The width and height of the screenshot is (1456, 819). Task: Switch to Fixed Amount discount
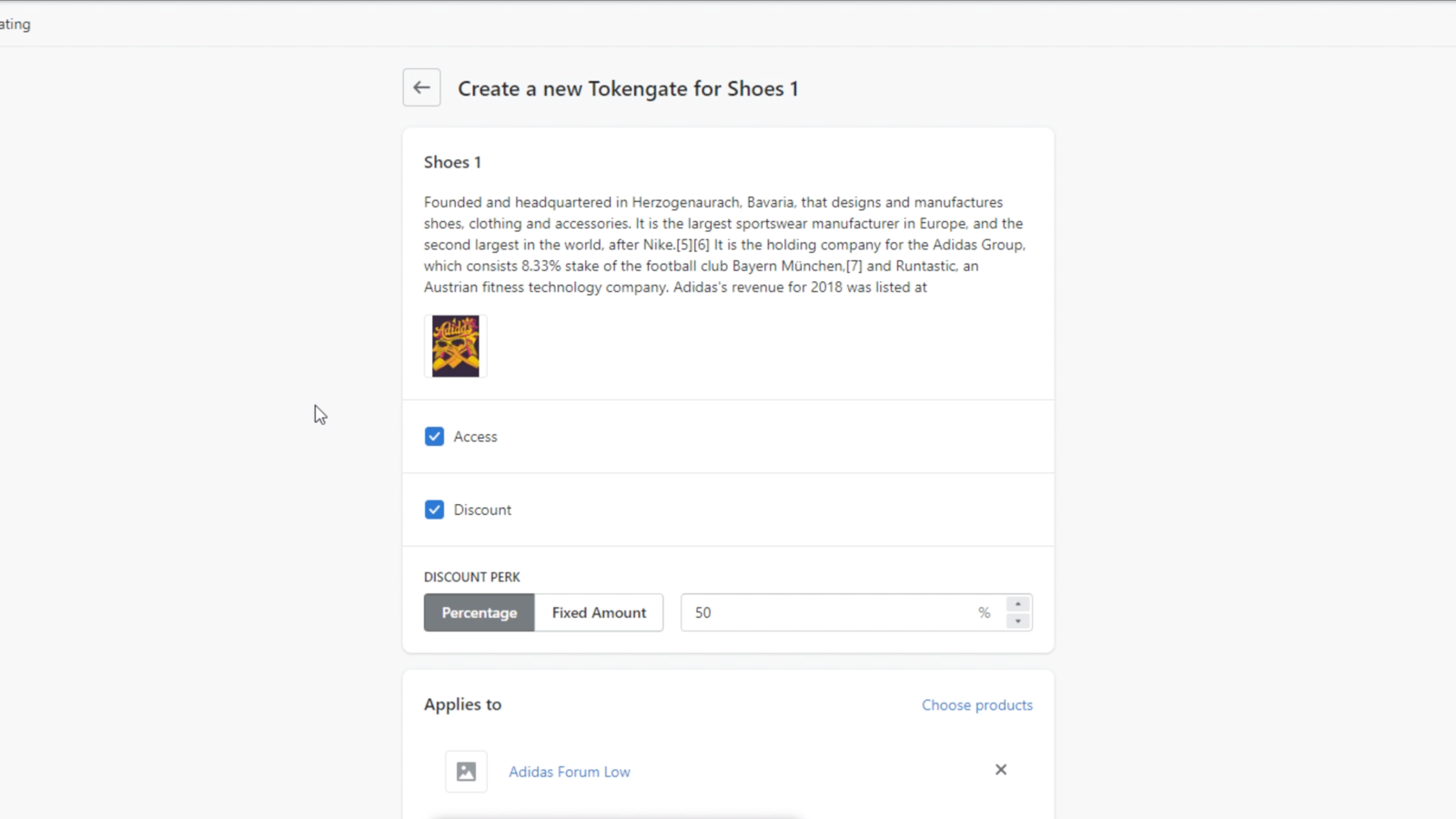[x=599, y=612]
